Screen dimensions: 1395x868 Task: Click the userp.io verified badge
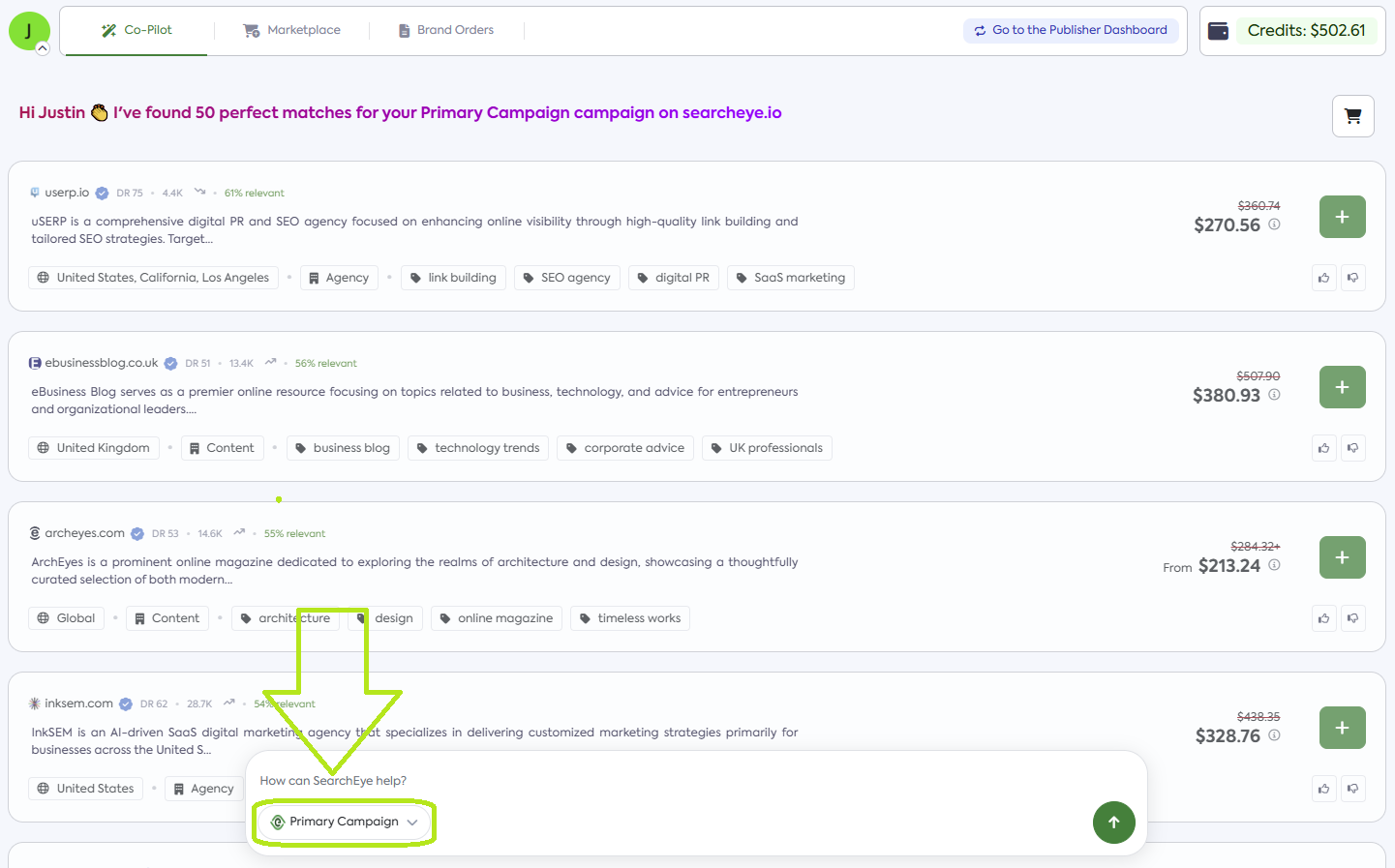click(x=103, y=194)
